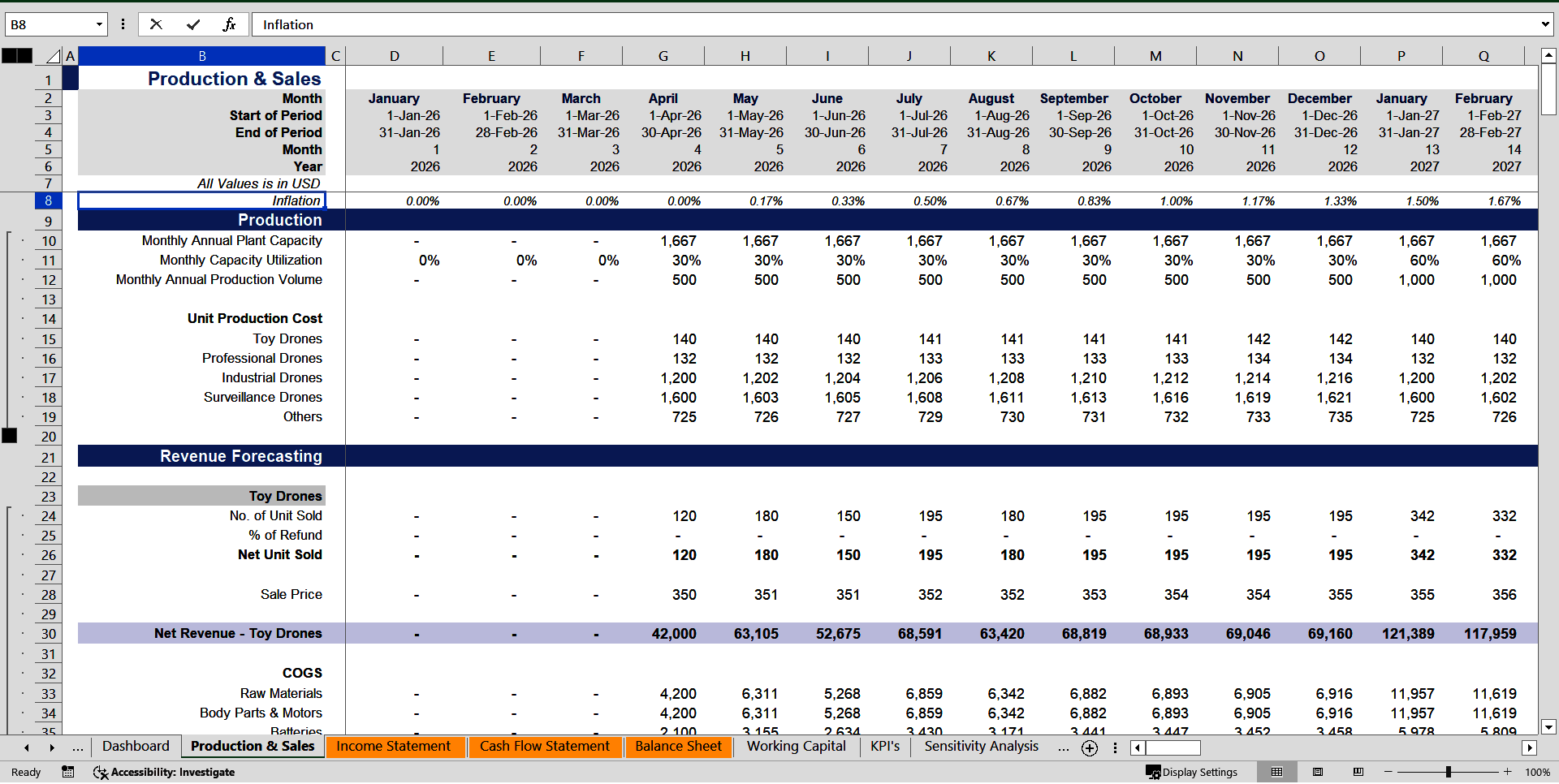The width and height of the screenshot is (1559, 784).
Task: Select row 30 header
Action: [x=48, y=634]
